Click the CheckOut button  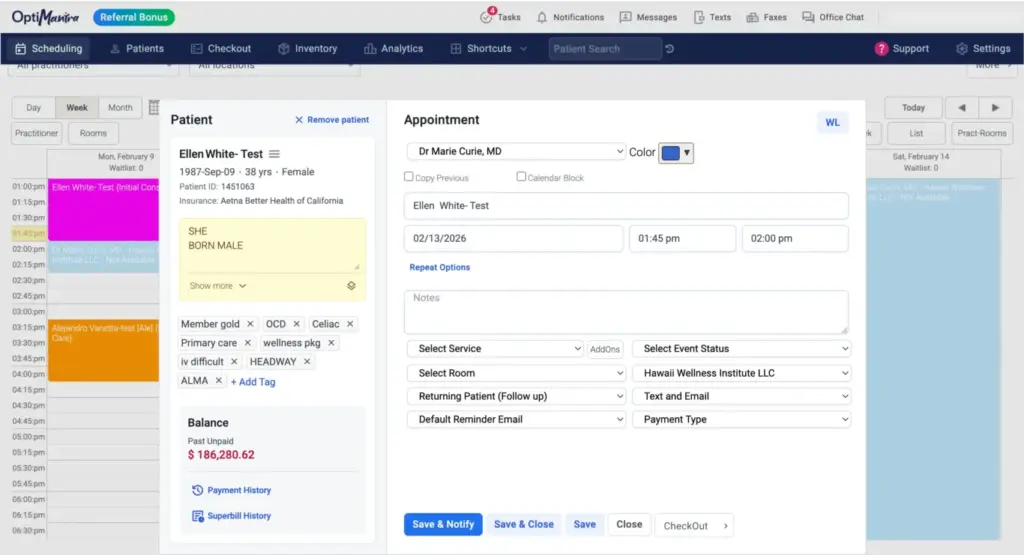(694, 526)
